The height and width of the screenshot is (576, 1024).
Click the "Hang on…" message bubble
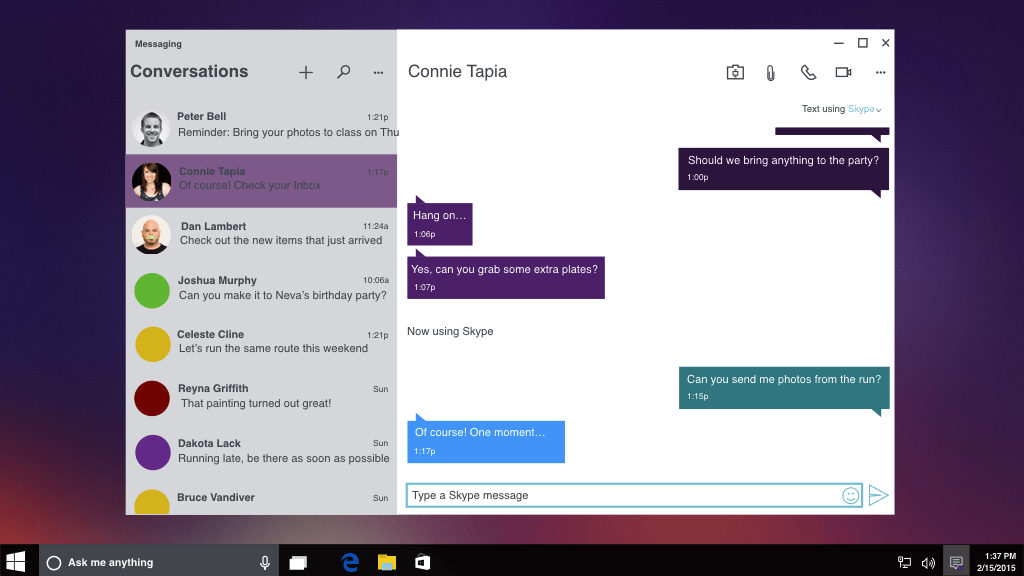[x=440, y=223]
